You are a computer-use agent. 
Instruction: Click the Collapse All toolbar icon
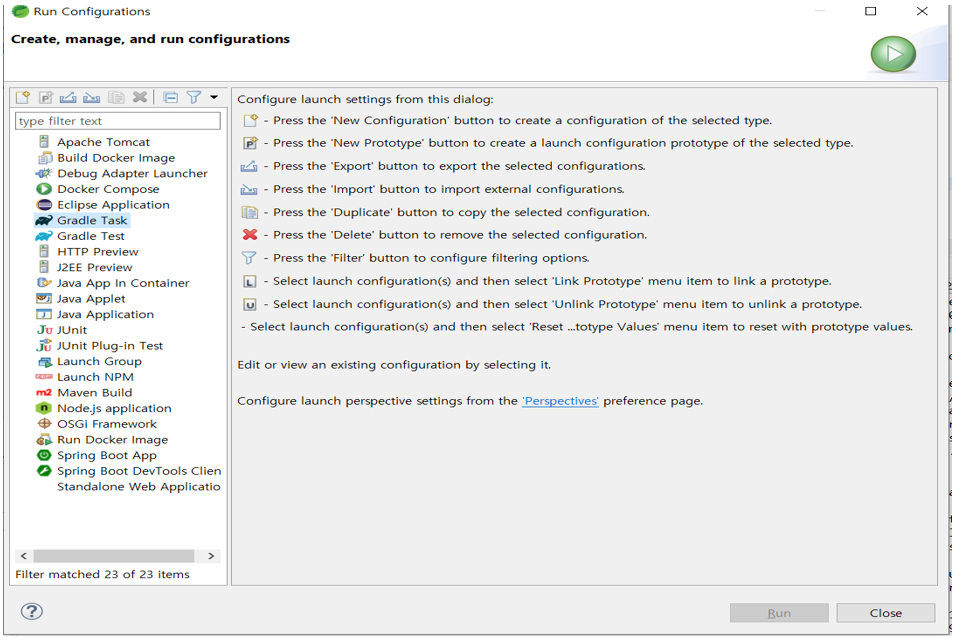pos(171,97)
